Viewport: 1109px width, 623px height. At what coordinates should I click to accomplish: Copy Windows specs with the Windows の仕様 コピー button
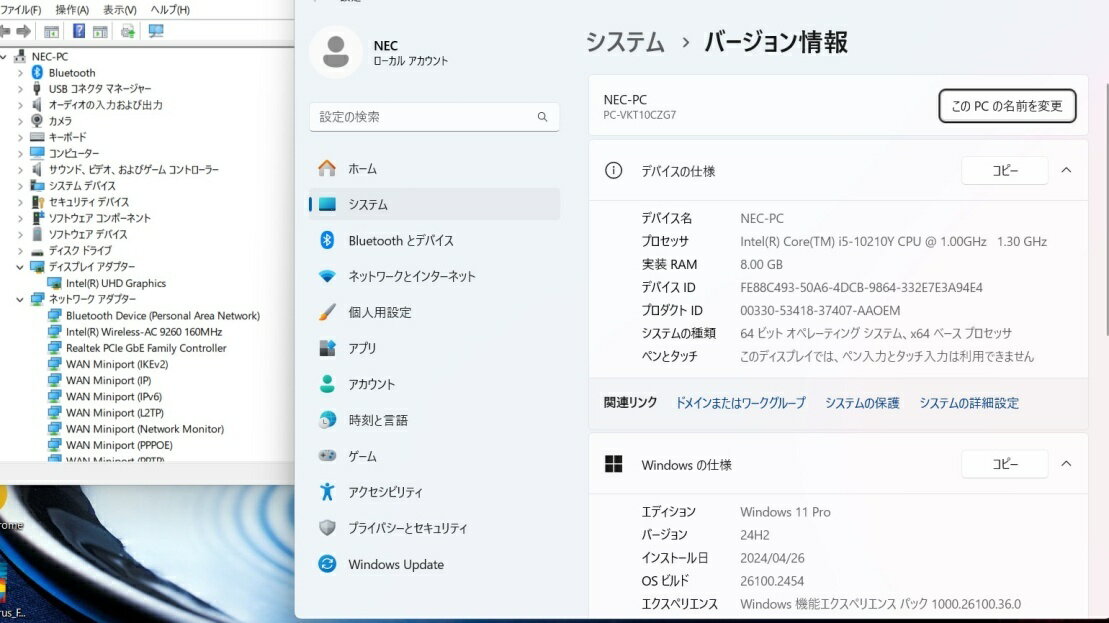(x=1005, y=464)
